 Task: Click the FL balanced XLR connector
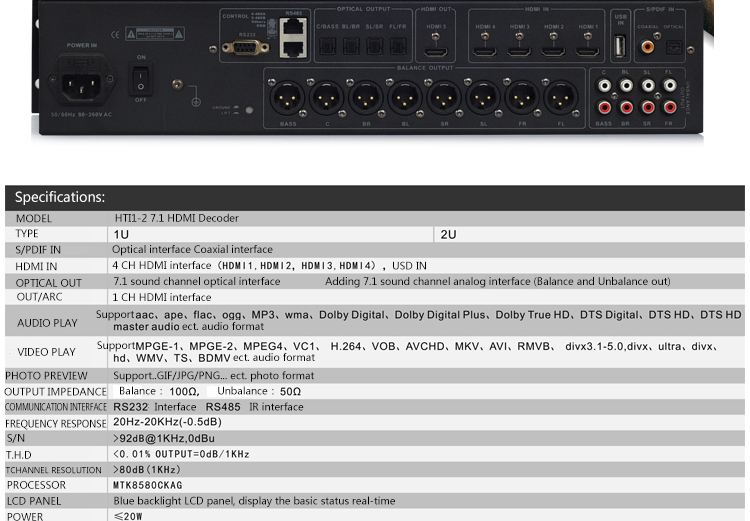[560, 99]
